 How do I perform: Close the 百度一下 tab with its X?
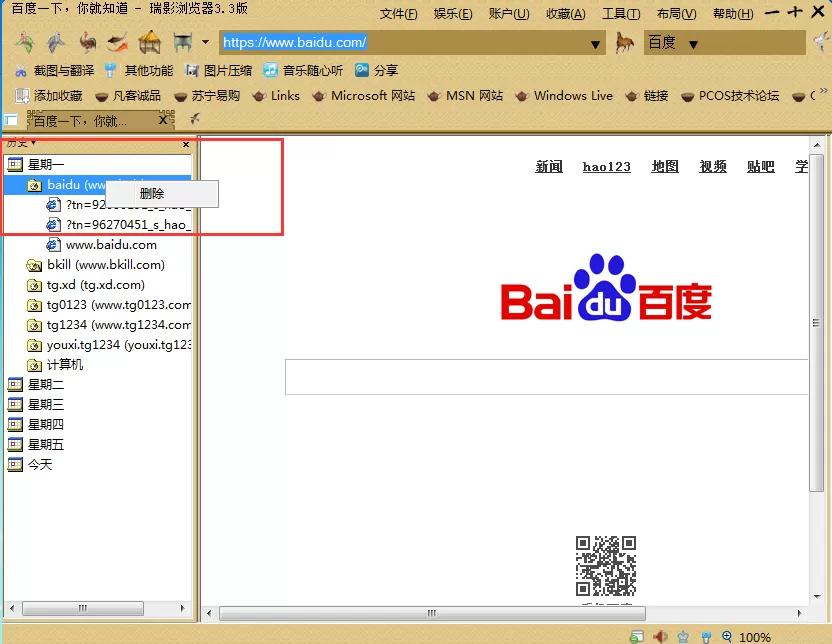pyautogui.click(x=164, y=120)
